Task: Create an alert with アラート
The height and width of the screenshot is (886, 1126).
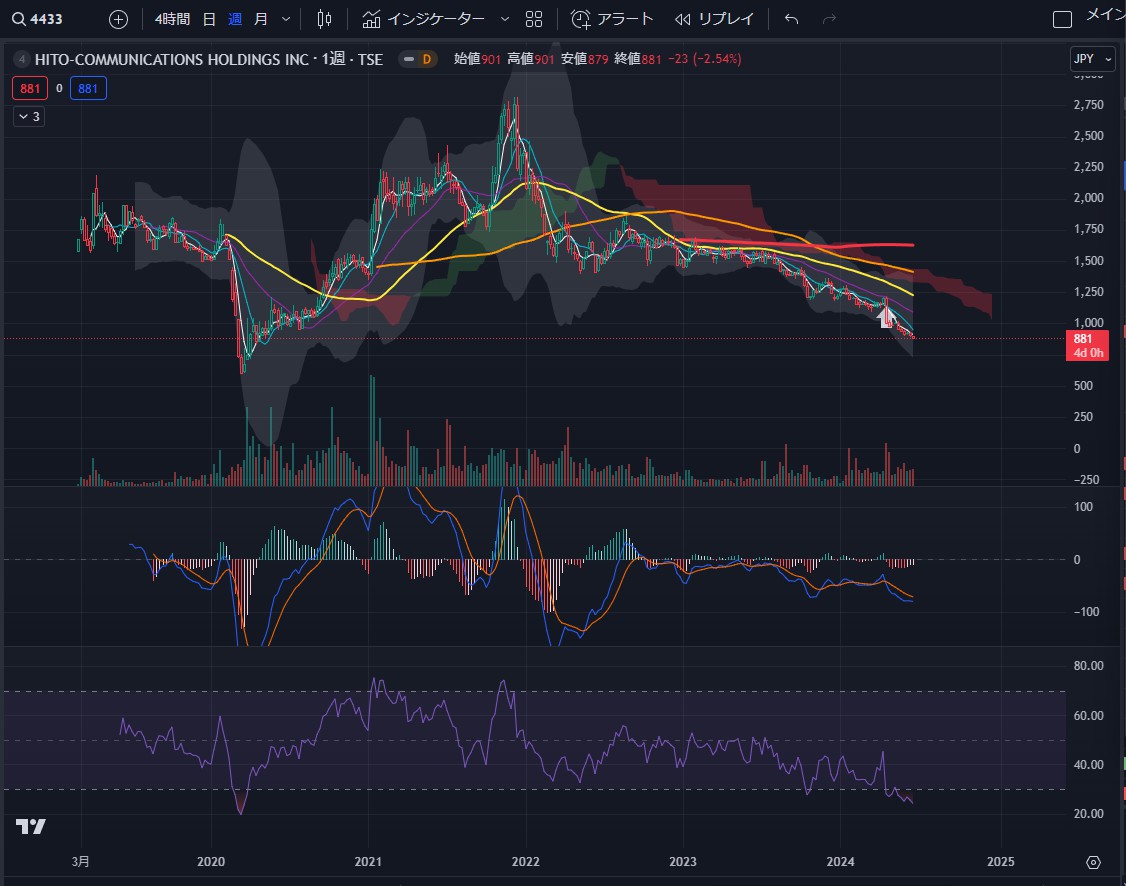Action: pyautogui.click(x=612, y=19)
